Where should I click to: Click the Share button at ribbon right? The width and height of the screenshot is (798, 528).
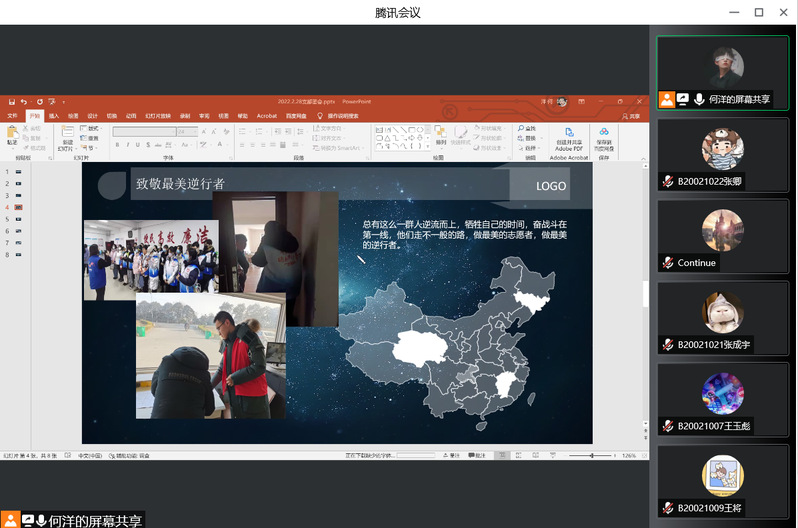[632, 116]
